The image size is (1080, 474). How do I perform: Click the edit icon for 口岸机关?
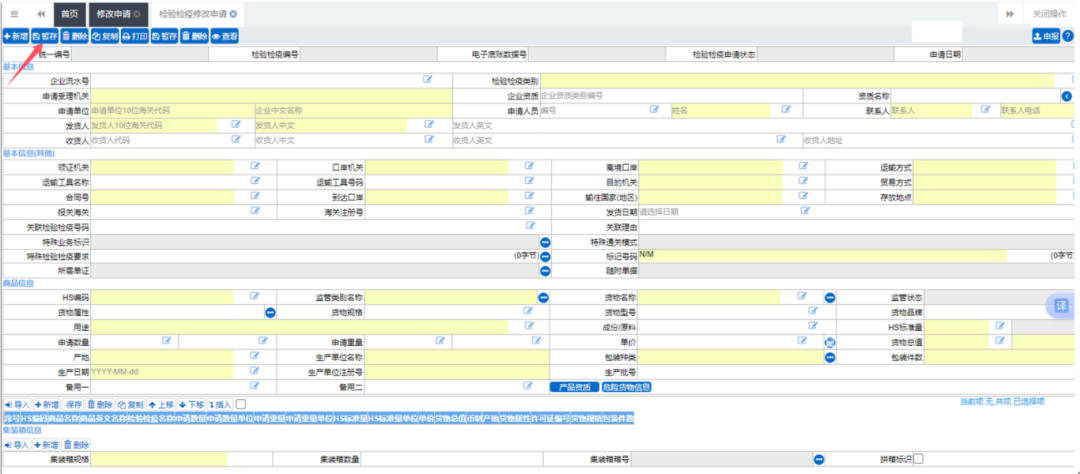coord(530,166)
